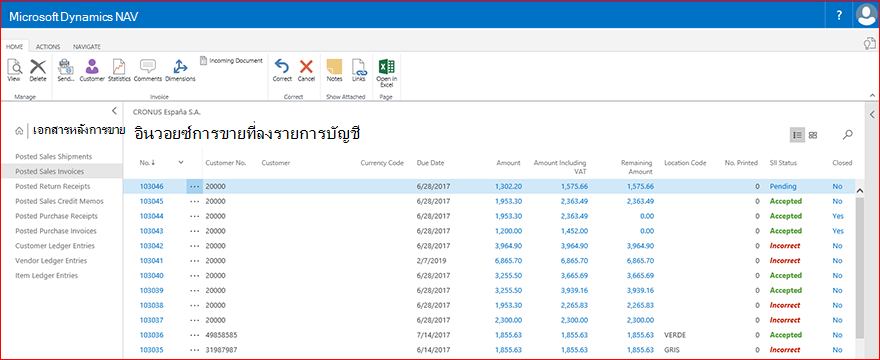Viewport: 880px width, 360px height.
Task: Open Posted Purchase Receipts list
Action: pos(56,216)
